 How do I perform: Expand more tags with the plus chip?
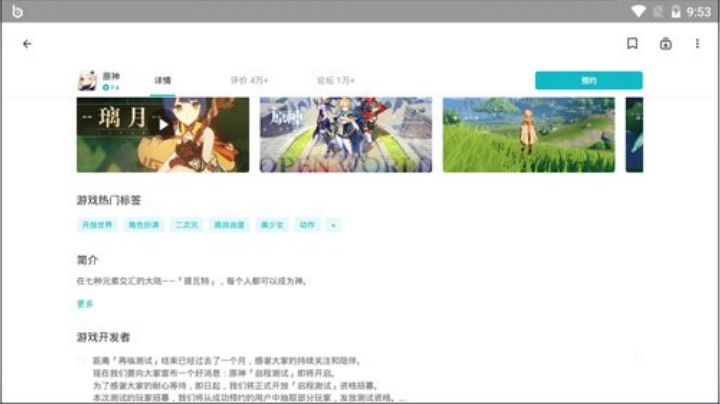pyautogui.click(x=333, y=224)
